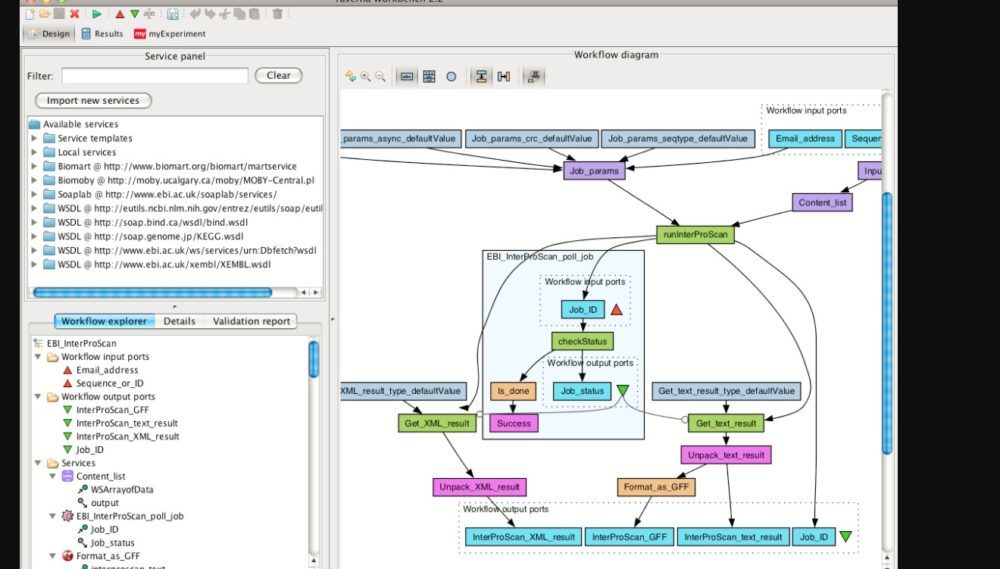Click the Filter text field
Image resolution: width=1000 pixels, height=569 pixels.
tap(155, 76)
